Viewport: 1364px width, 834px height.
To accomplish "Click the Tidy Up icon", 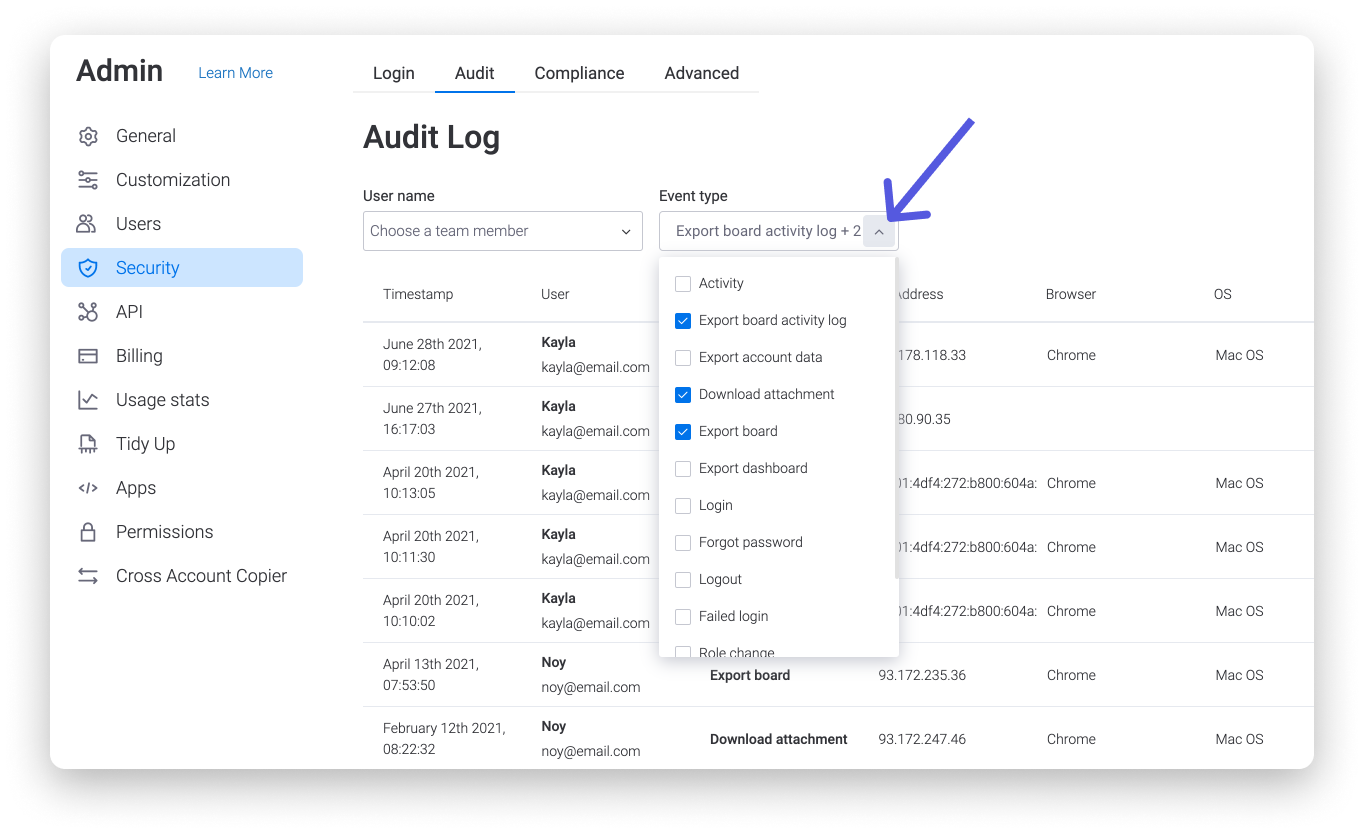I will [88, 444].
